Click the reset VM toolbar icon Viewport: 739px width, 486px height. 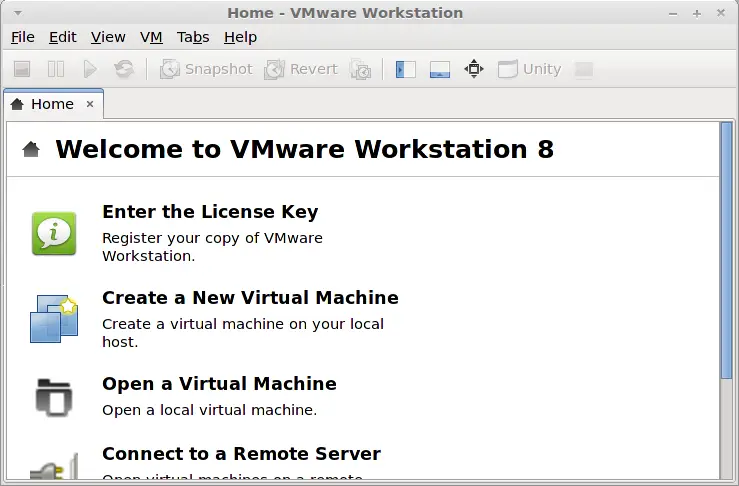[124, 69]
